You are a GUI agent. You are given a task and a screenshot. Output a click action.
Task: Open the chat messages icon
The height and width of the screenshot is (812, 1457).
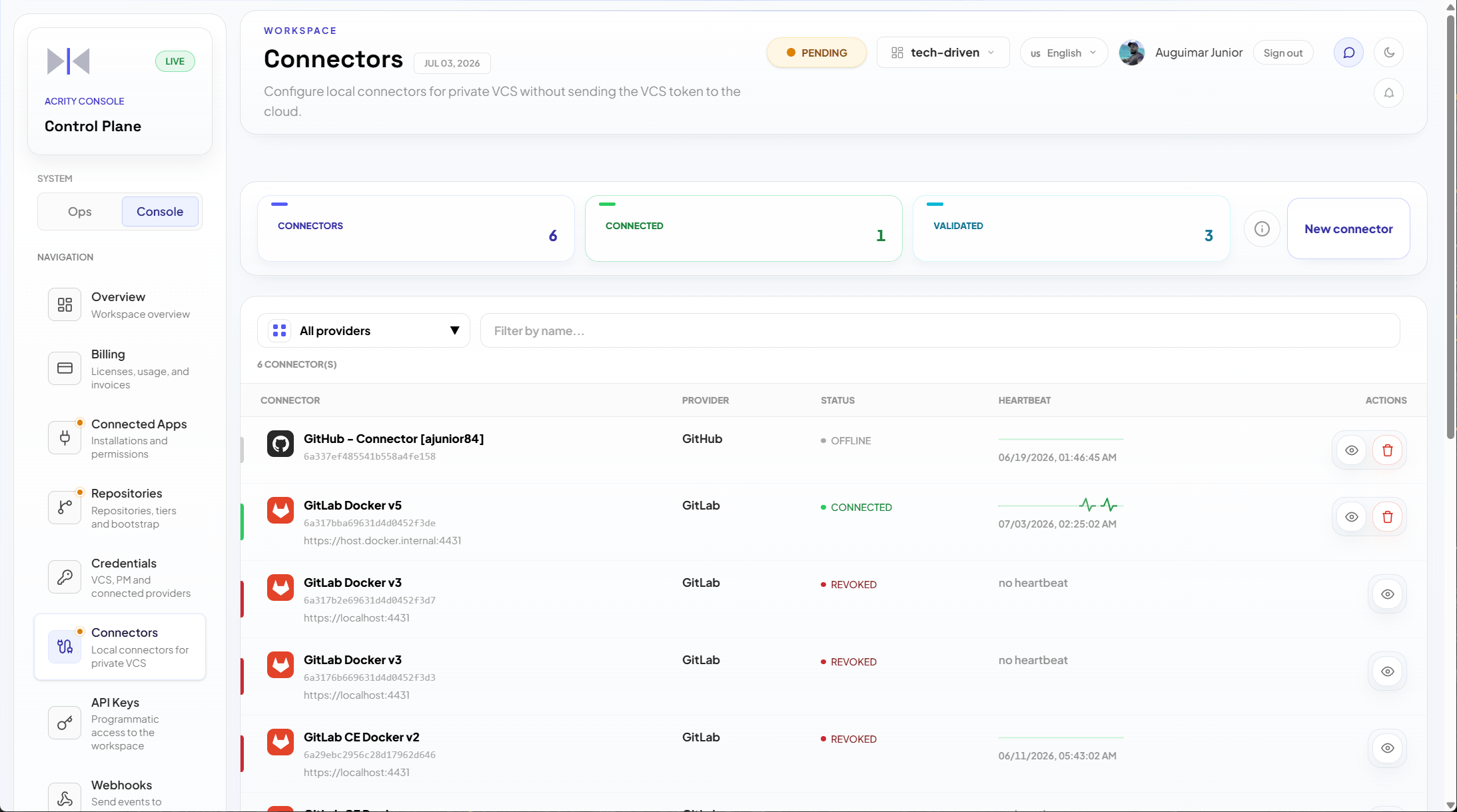pyautogui.click(x=1348, y=53)
